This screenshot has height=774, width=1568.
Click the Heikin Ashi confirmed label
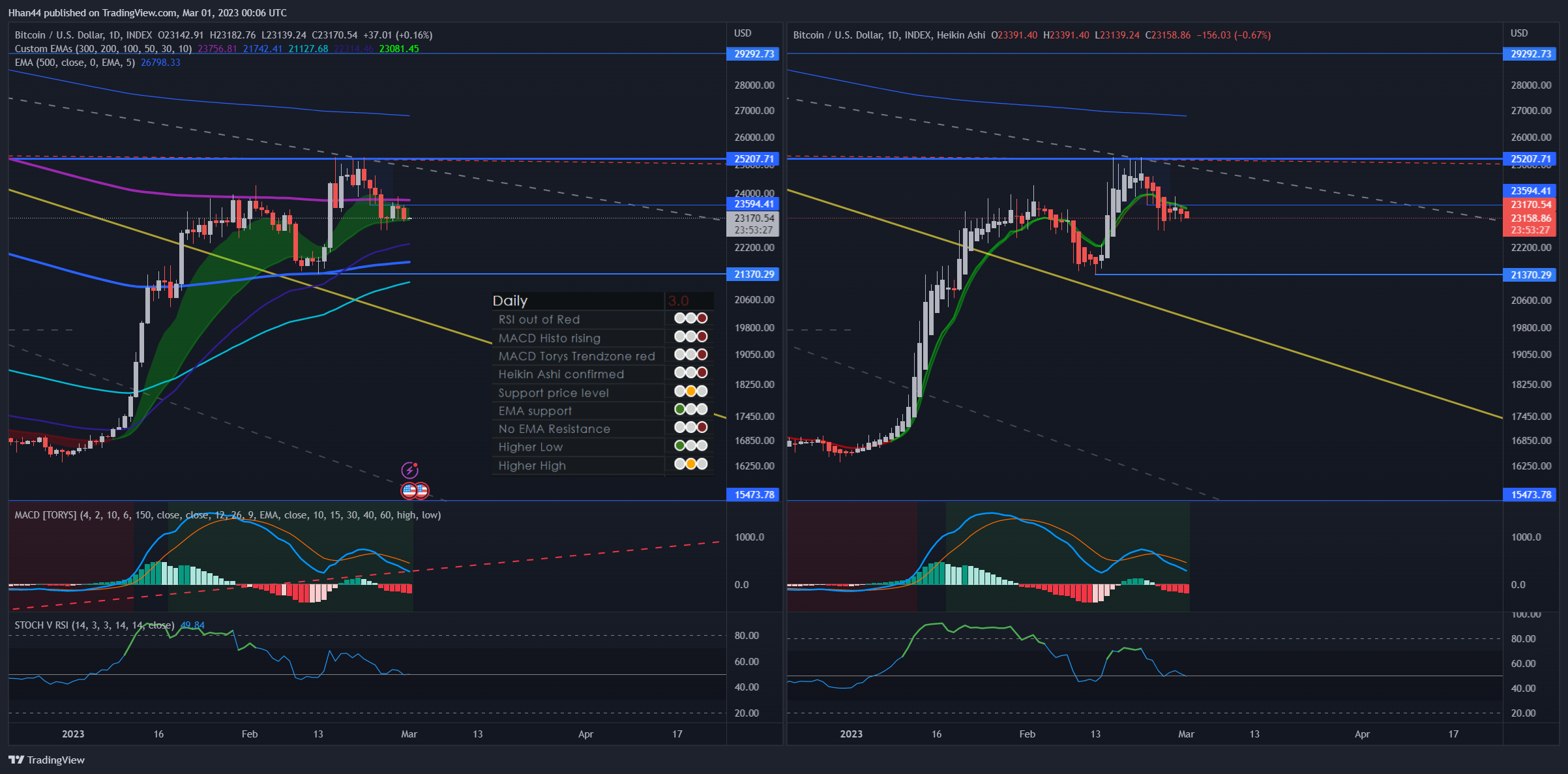tap(561, 374)
